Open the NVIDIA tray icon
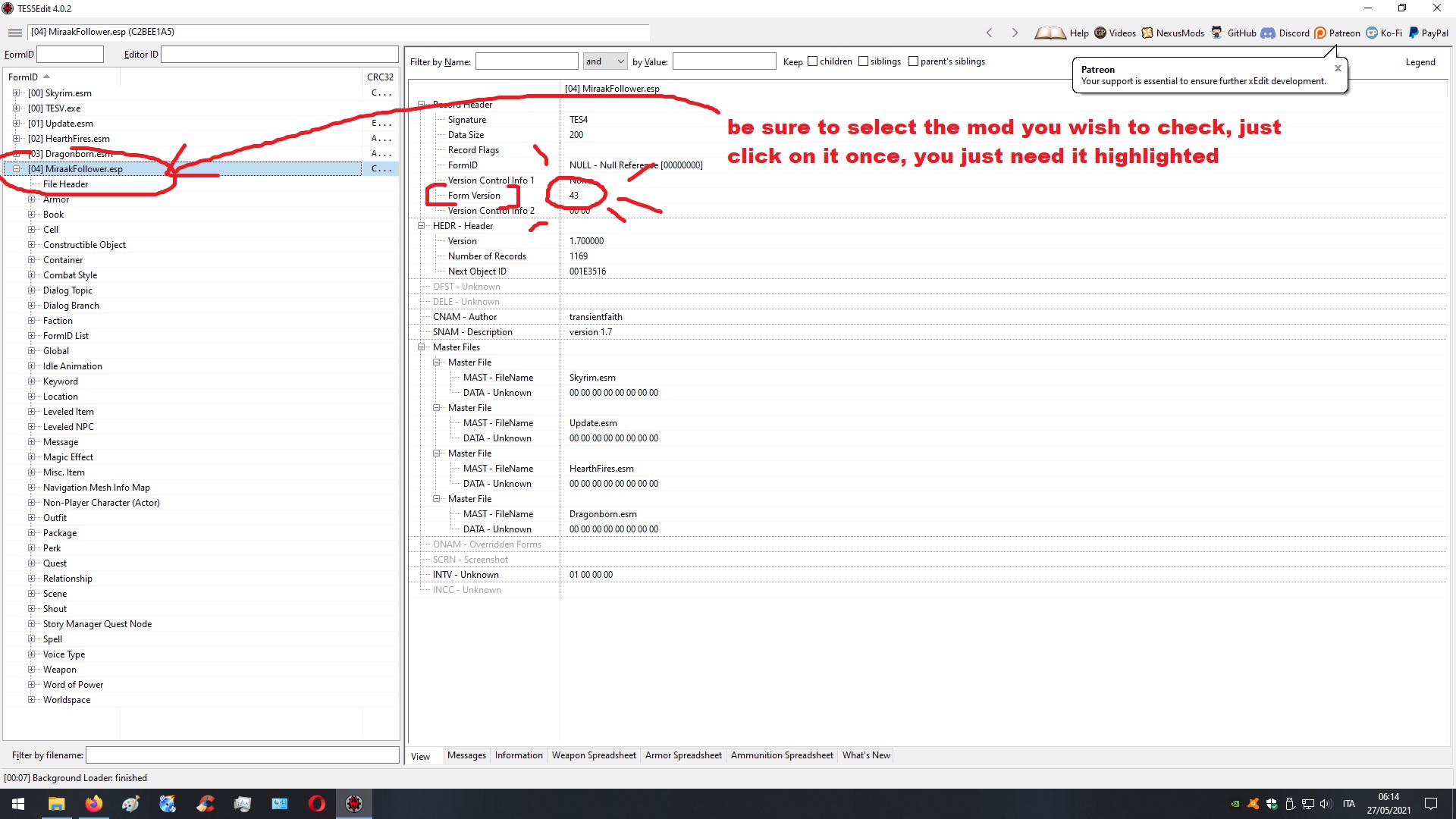 [x=1235, y=804]
